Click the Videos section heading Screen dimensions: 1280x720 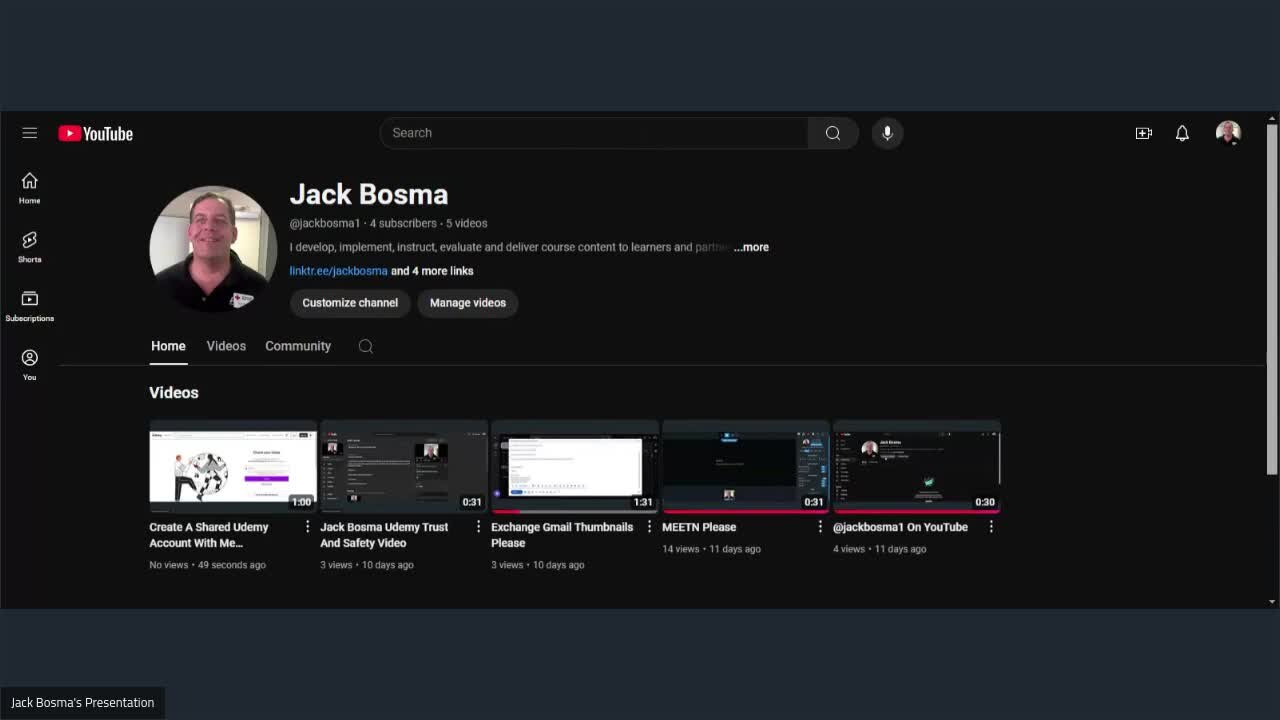[174, 393]
